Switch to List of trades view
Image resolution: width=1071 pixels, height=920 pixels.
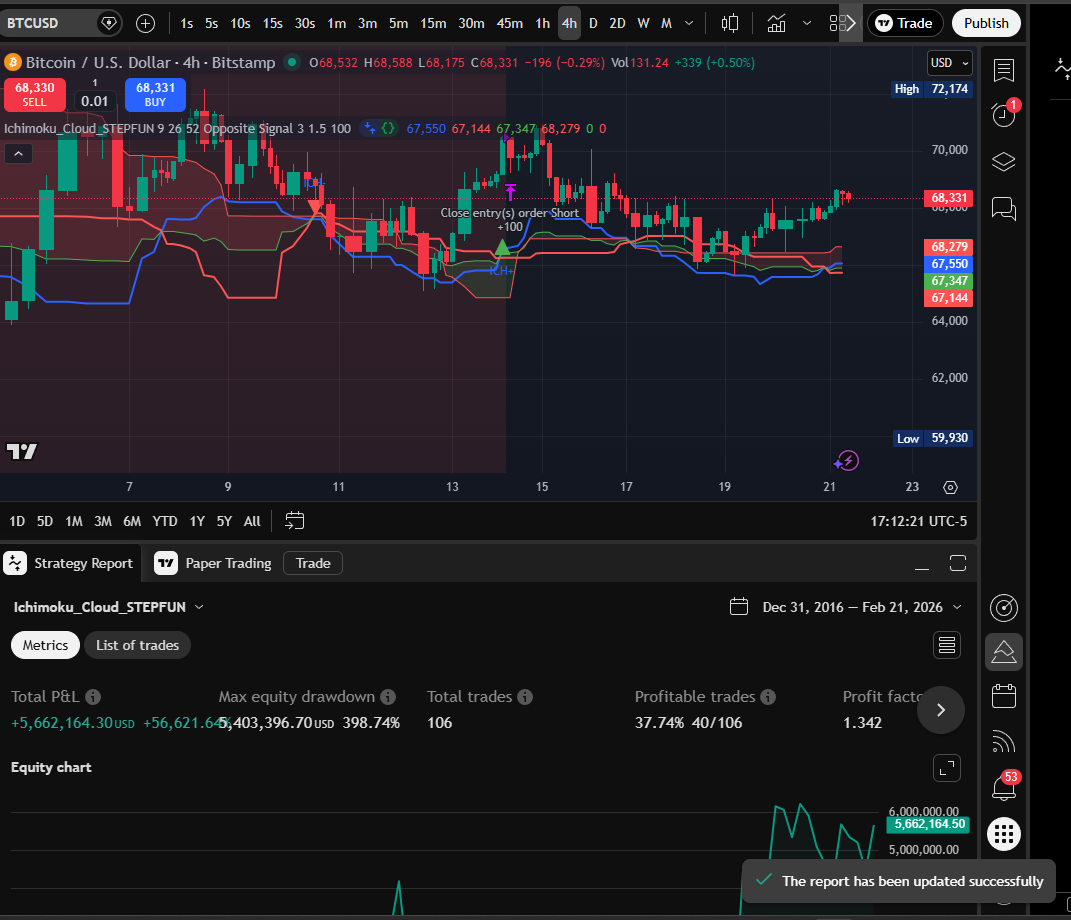[x=137, y=645]
